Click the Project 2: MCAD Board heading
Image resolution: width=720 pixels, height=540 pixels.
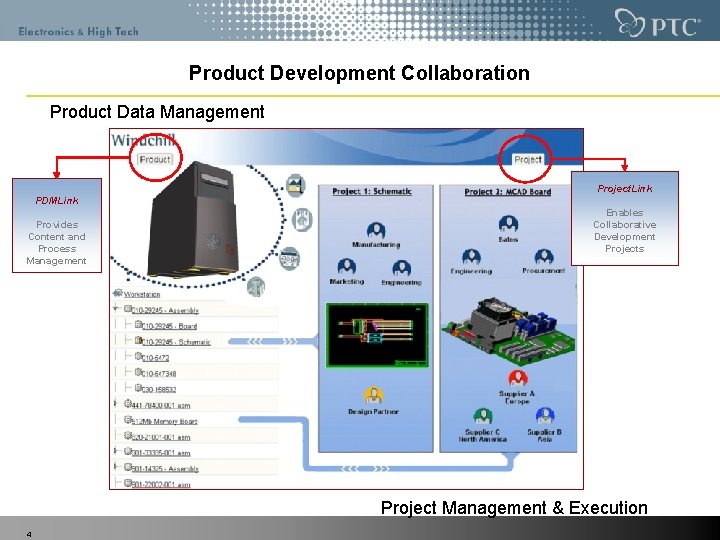pos(507,192)
